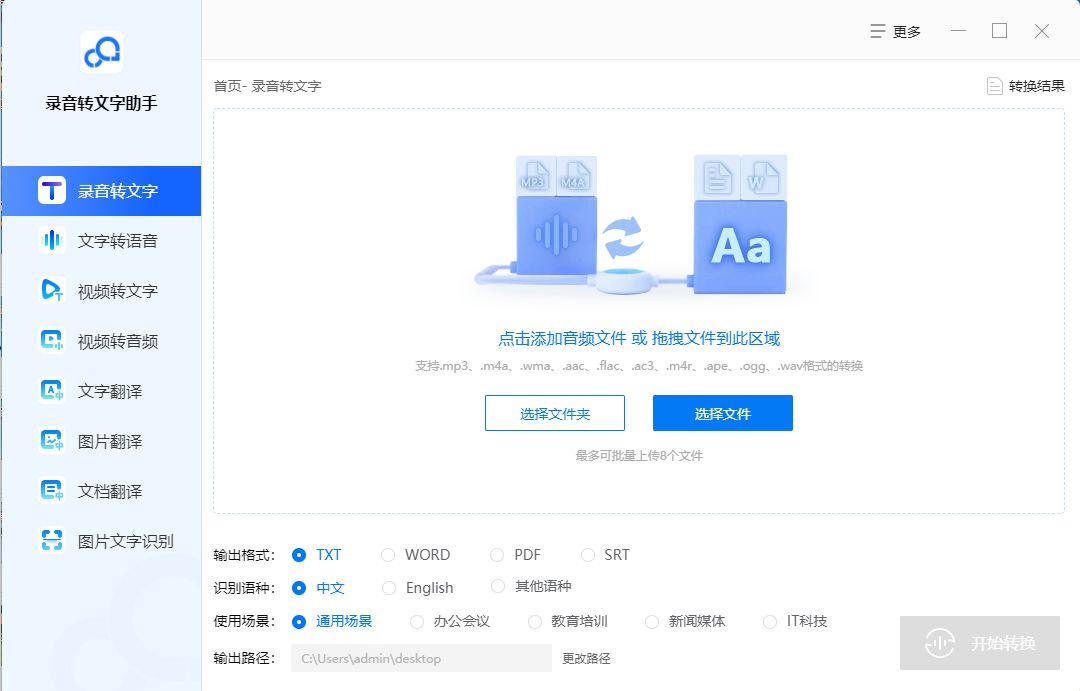
Task: Select 通用场景 usage scenario
Action: pos(331,621)
